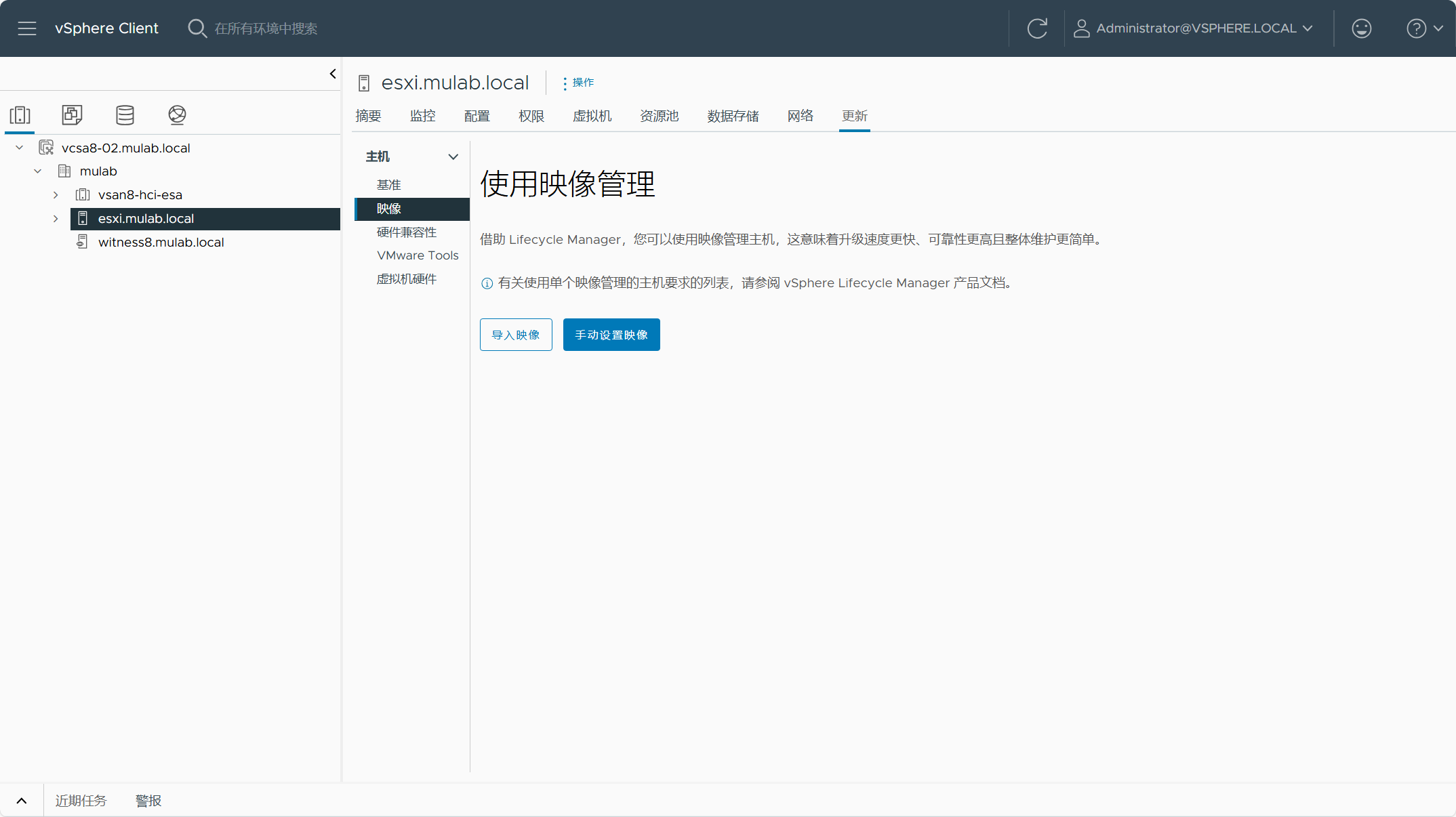
Task: Click host icon next to esxi.mulab.local title
Action: point(364,83)
